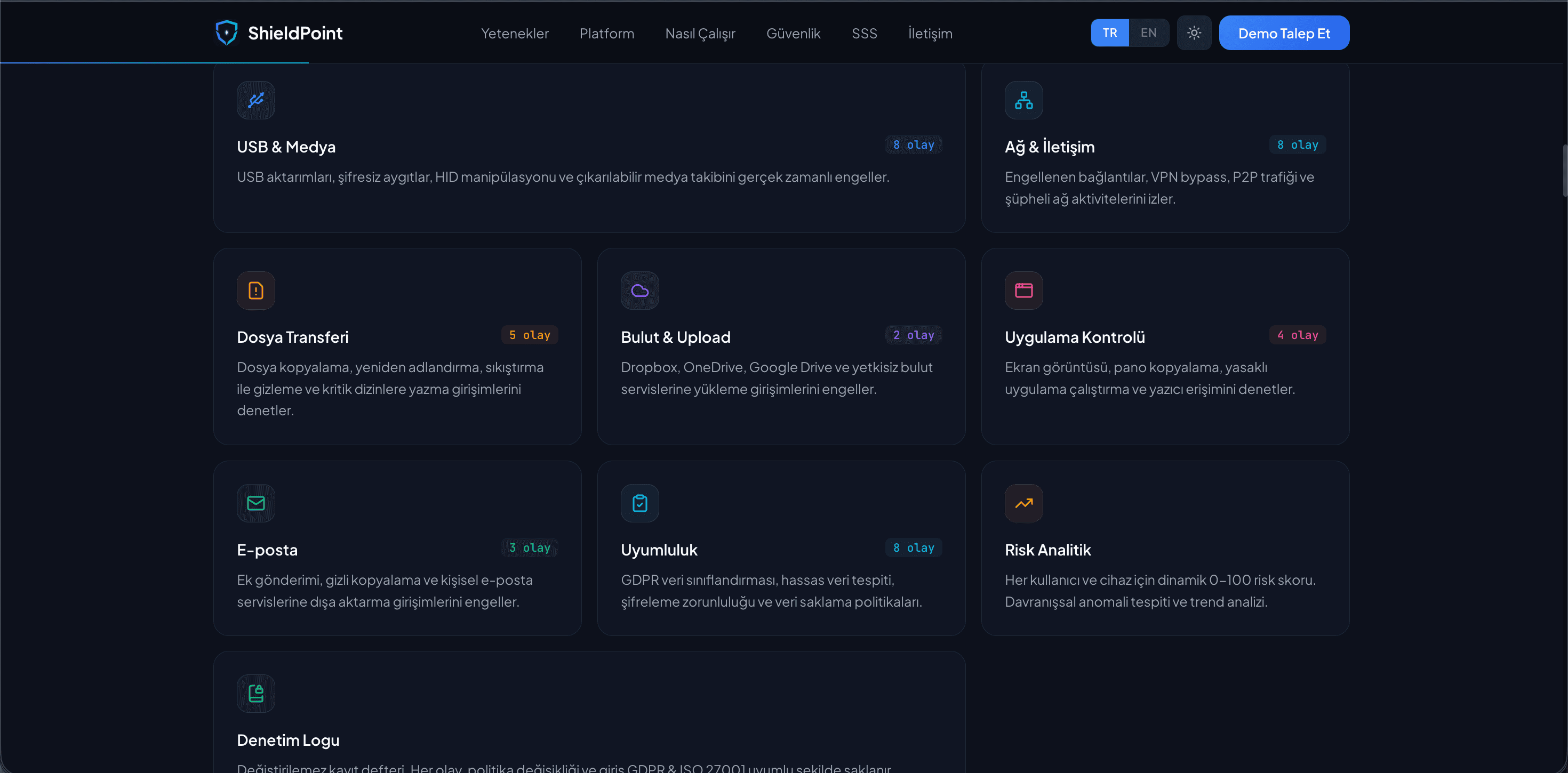
Task: Click the 2 olay badge
Action: pyautogui.click(x=913, y=335)
